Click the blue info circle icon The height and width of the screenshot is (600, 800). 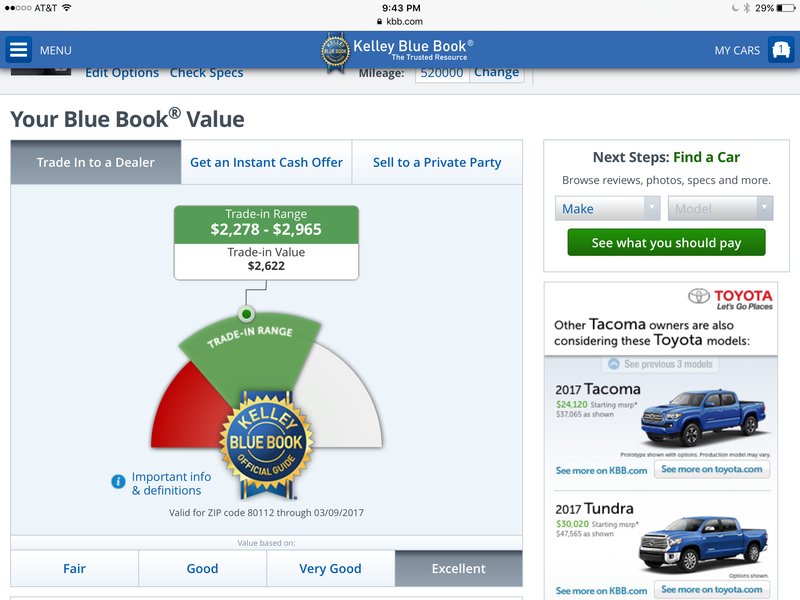(118, 481)
